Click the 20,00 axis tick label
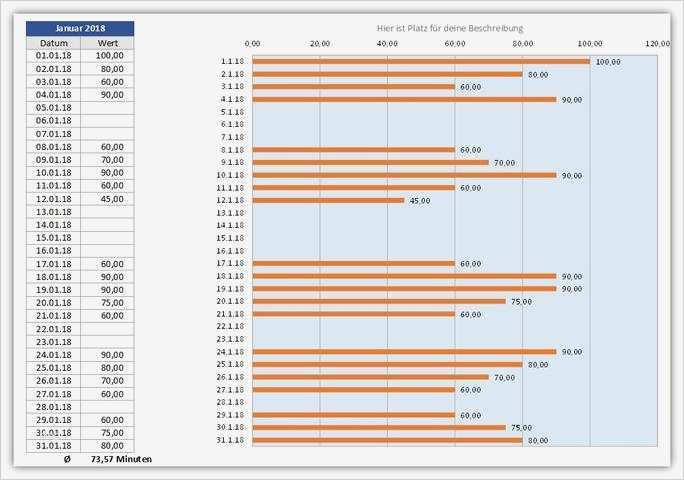Viewport: 684px width, 480px height. click(x=320, y=44)
